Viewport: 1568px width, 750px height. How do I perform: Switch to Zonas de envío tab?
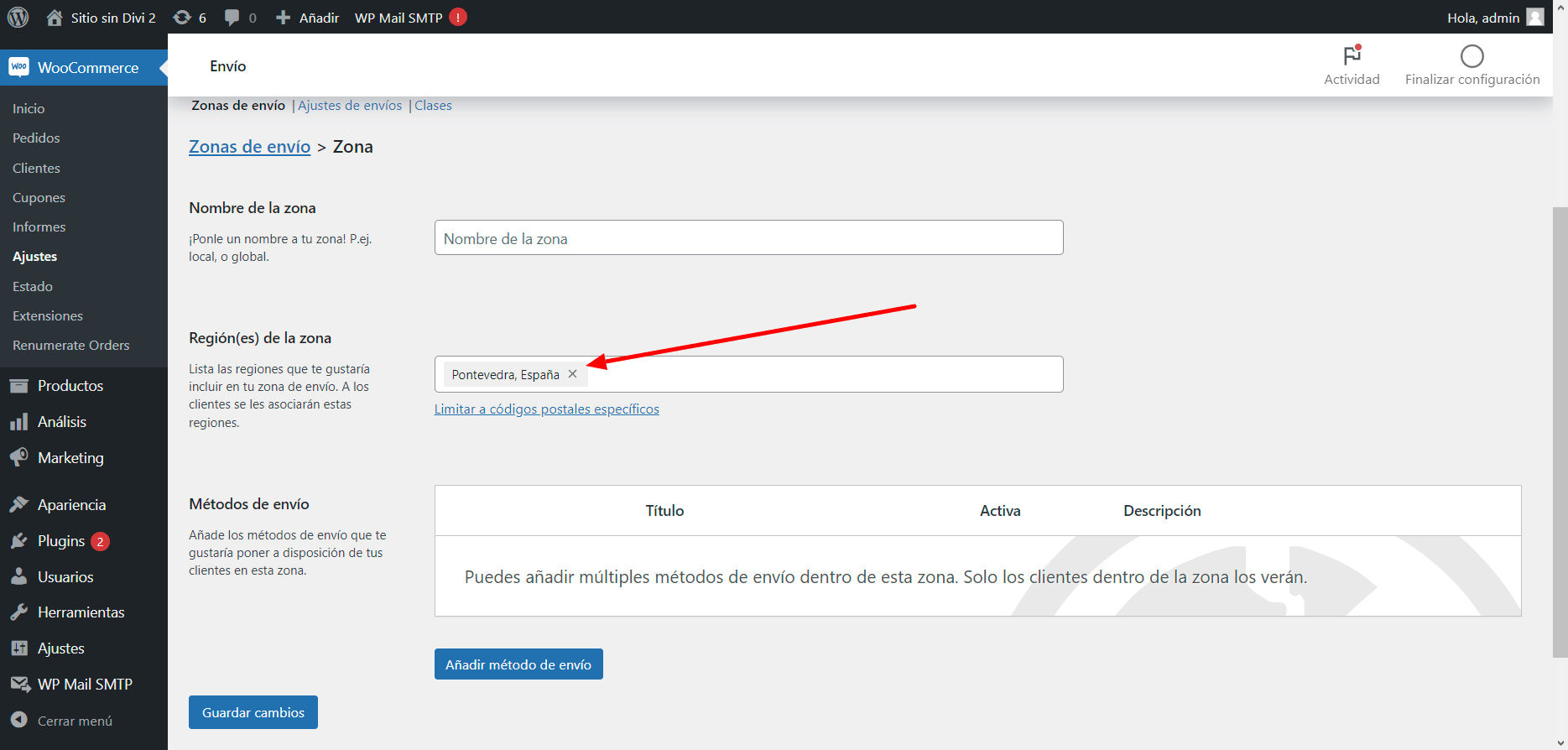click(x=238, y=106)
